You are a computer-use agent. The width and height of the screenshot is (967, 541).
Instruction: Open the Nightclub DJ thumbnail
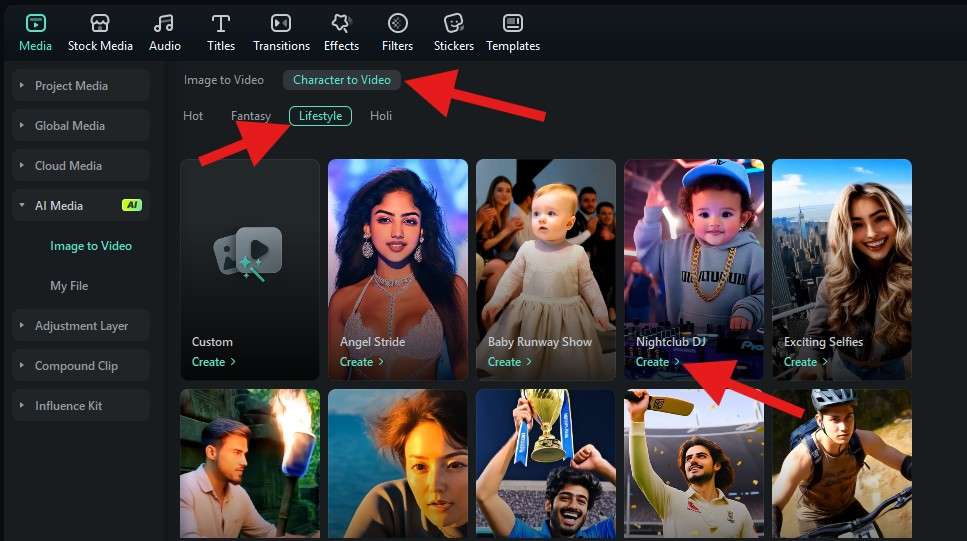(694, 269)
